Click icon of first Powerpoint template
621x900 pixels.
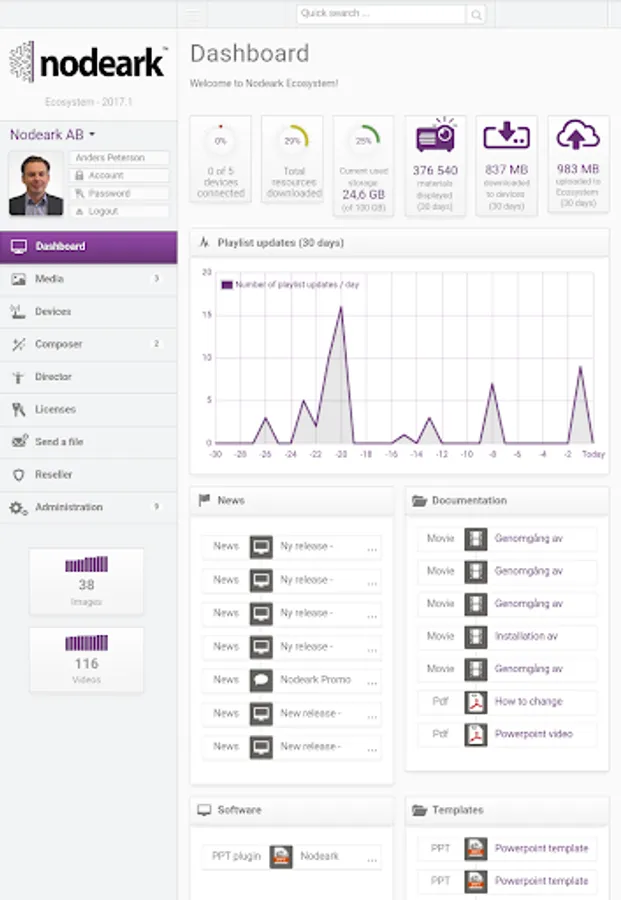pyautogui.click(x=476, y=848)
